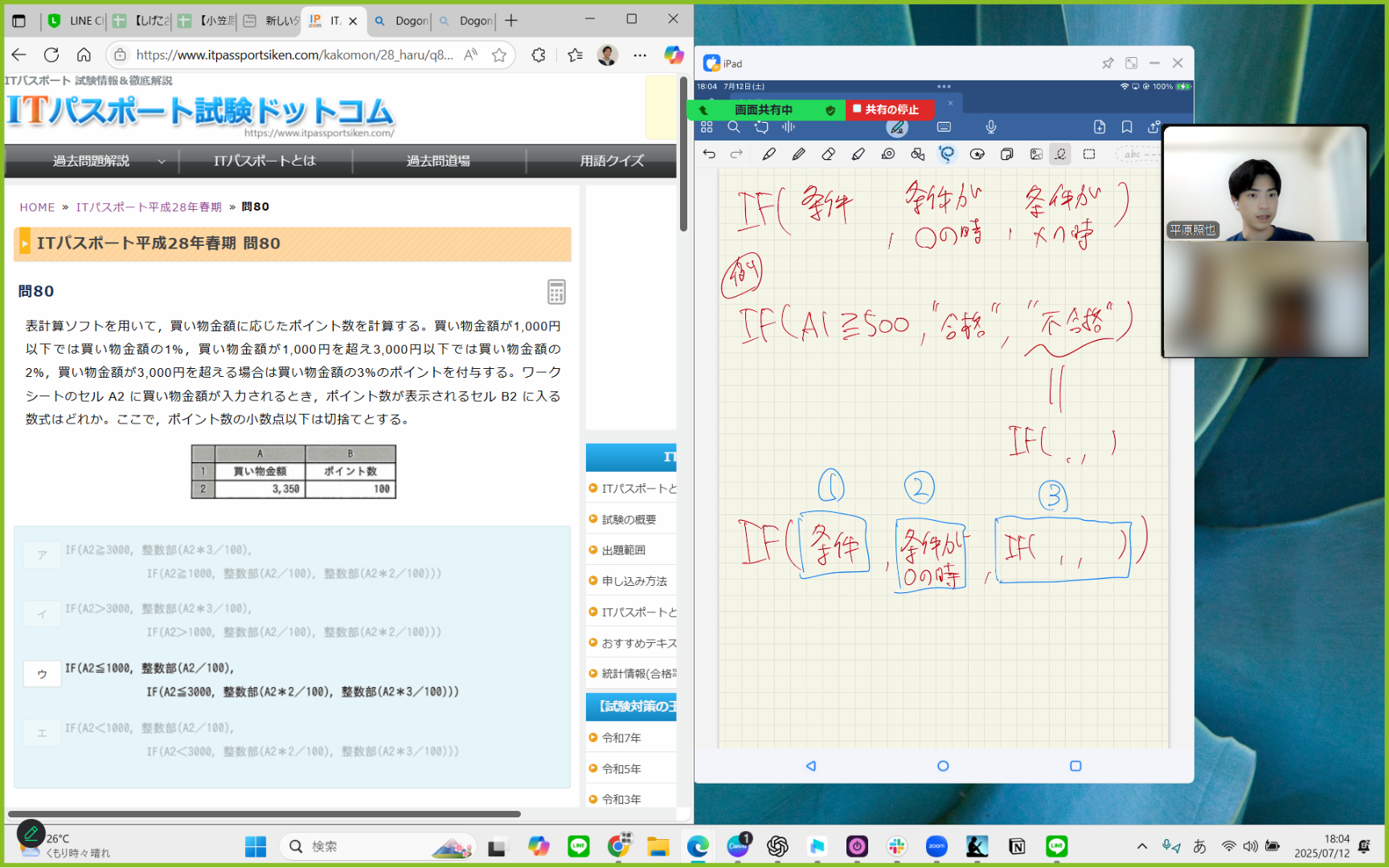The width and height of the screenshot is (1389, 868).
Task: Pin the iPad mirroring window
Action: tap(1108, 63)
